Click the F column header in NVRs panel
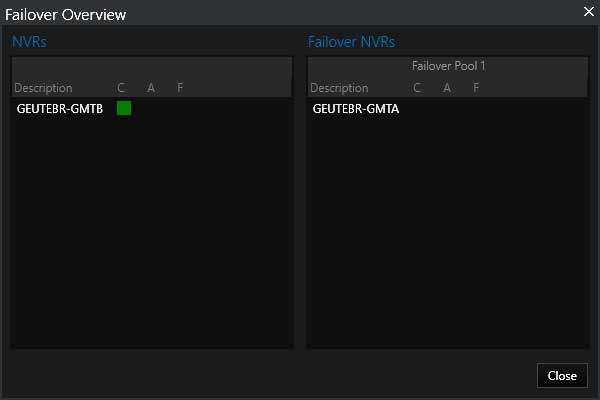This screenshot has width=600, height=400. [x=180, y=88]
